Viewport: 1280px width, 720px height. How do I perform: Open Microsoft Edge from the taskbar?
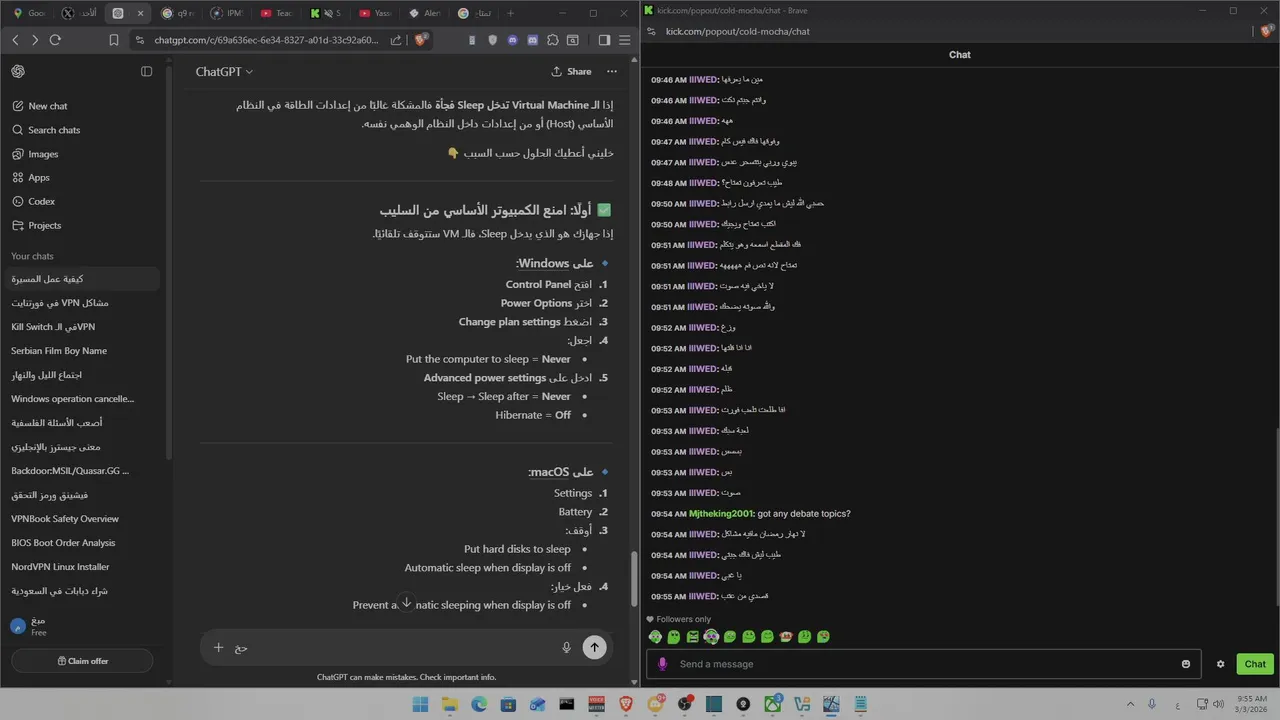click(479, 704)
